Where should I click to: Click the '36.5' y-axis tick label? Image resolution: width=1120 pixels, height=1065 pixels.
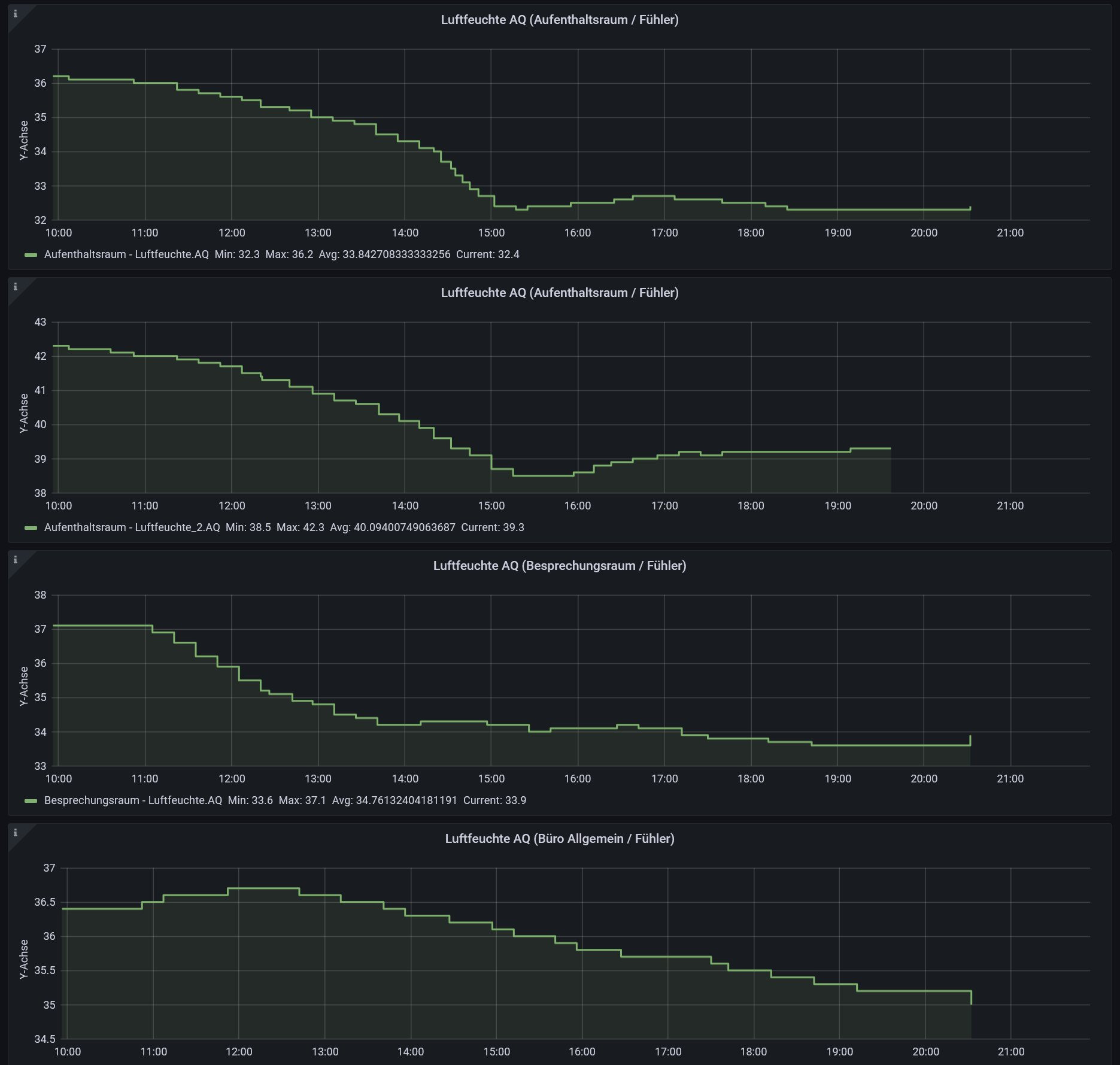tap(45, 902)
